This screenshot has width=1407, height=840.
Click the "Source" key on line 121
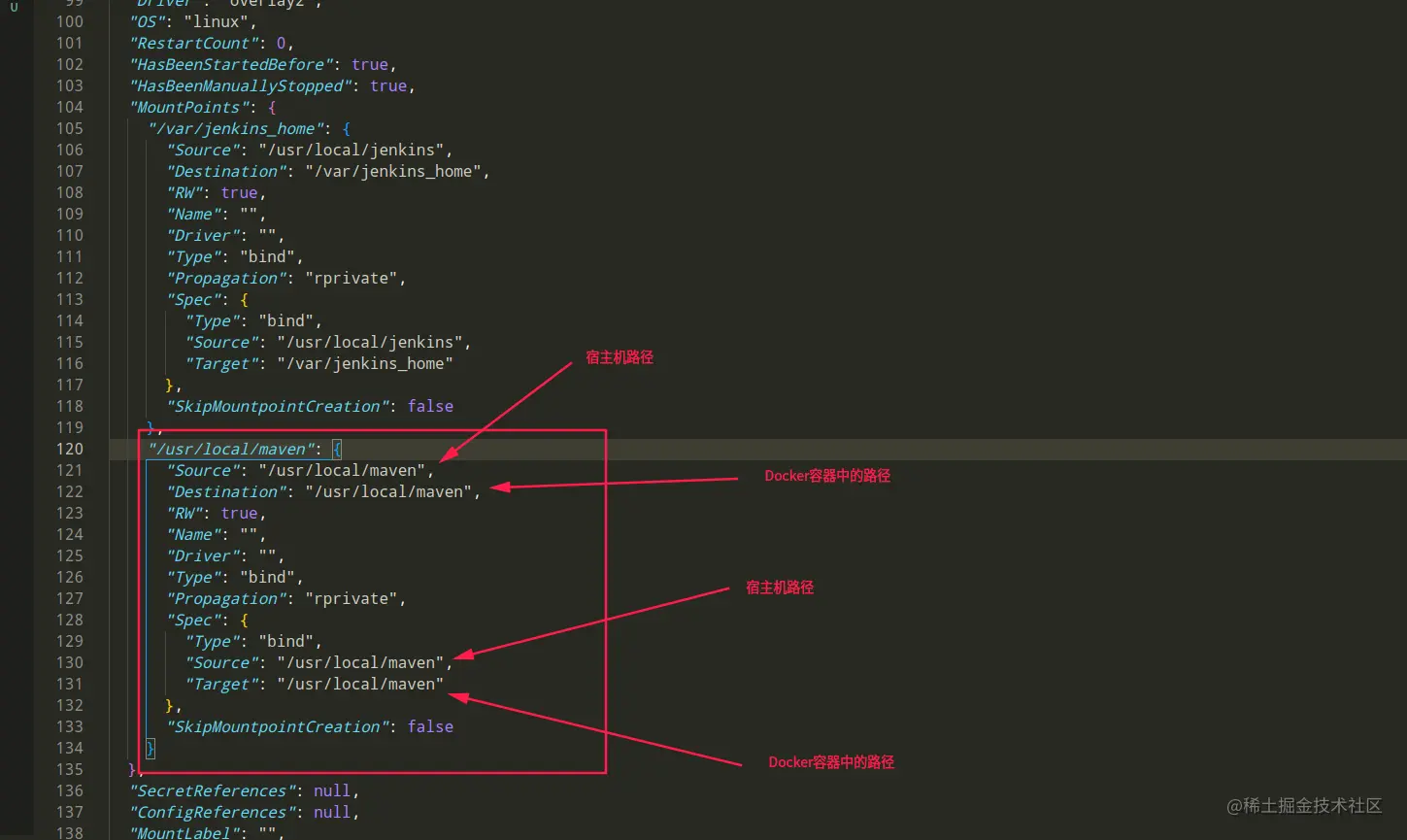pos(203,470)
